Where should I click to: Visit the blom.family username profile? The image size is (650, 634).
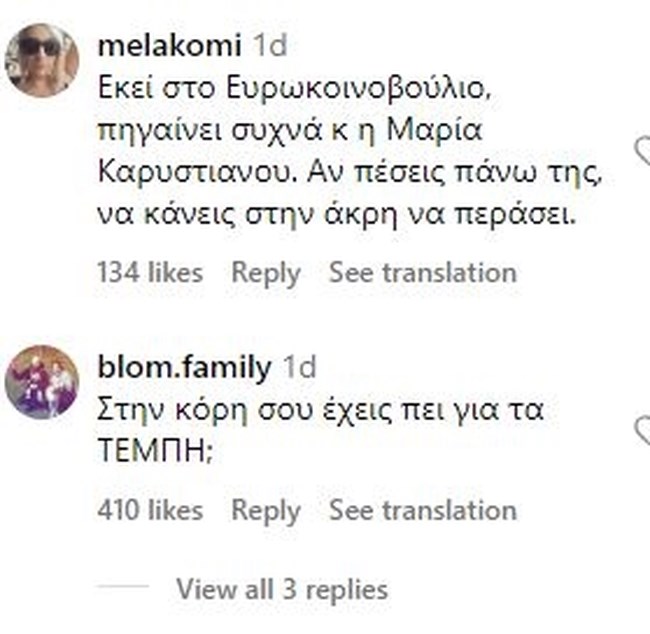[186, 367]
